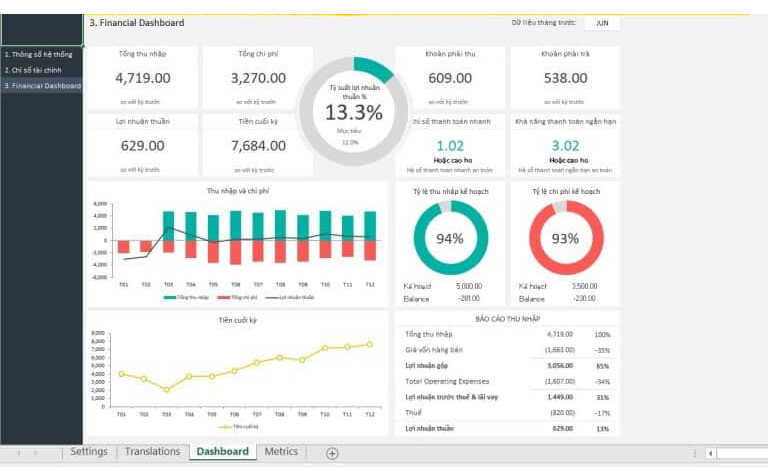
Task: Select the 'Giá vốn hàng bán' table row label
Action: (x=434, y=350)
